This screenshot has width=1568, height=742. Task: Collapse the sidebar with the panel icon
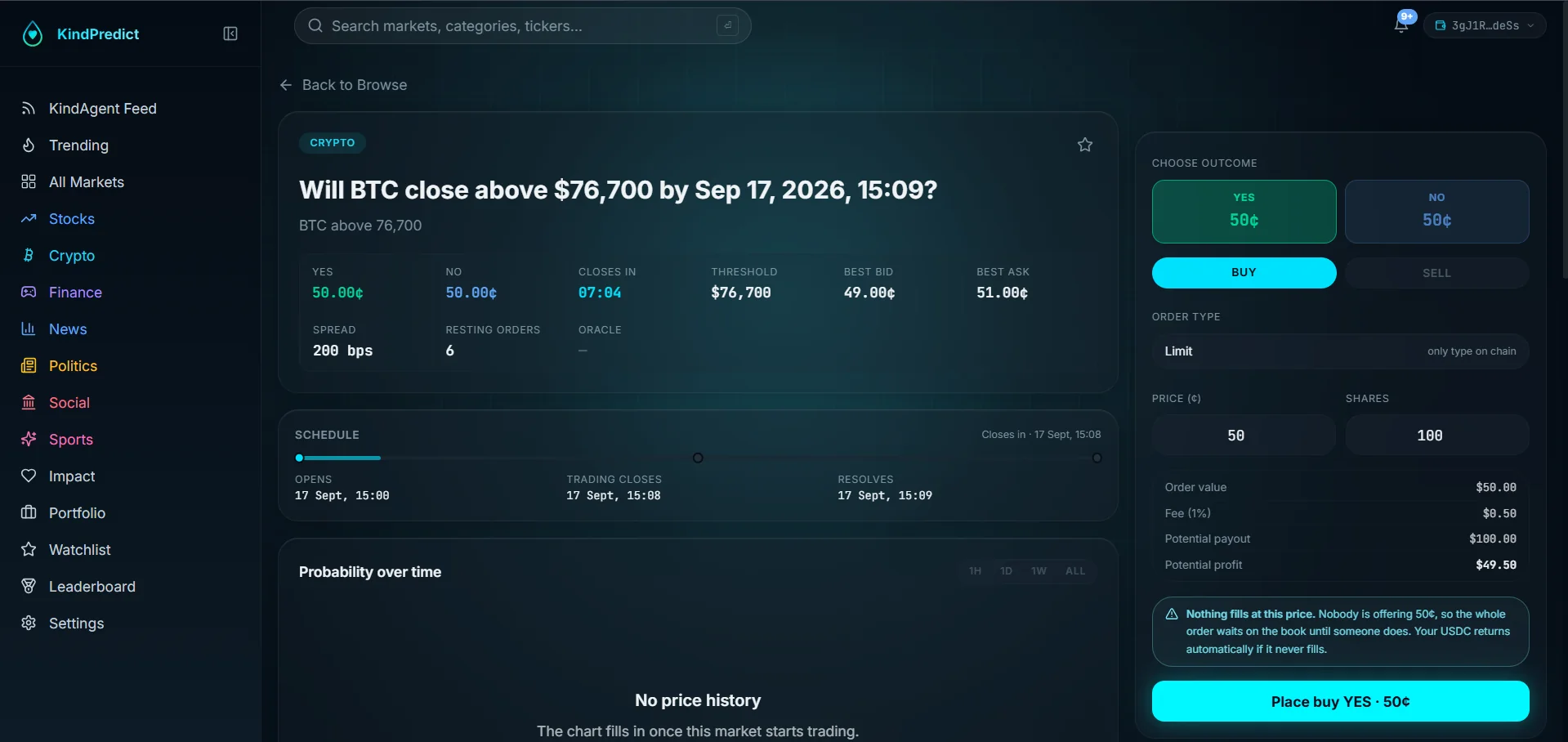230,34
